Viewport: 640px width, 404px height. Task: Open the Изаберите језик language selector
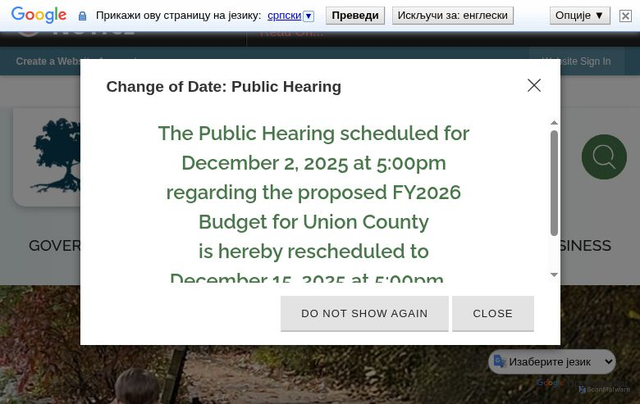click(x=552, y=362)
